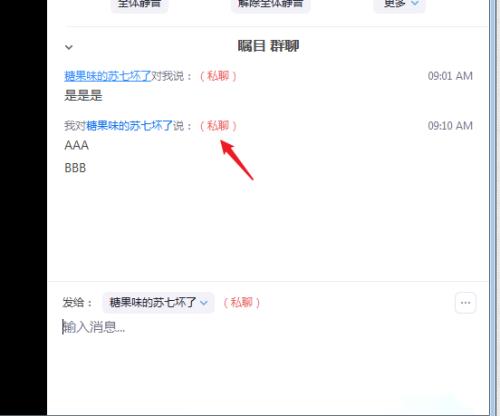Screen dimensions: 500x416
Task: Click the 瞩目 群聊 panel title
Action: [268, 46]
